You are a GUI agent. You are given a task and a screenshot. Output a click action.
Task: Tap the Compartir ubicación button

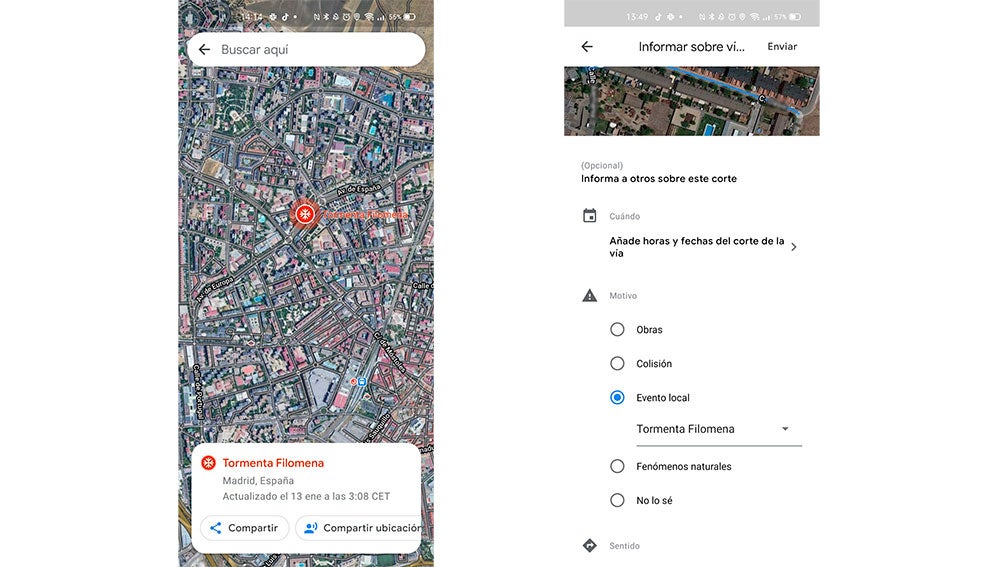click(360, 528)
